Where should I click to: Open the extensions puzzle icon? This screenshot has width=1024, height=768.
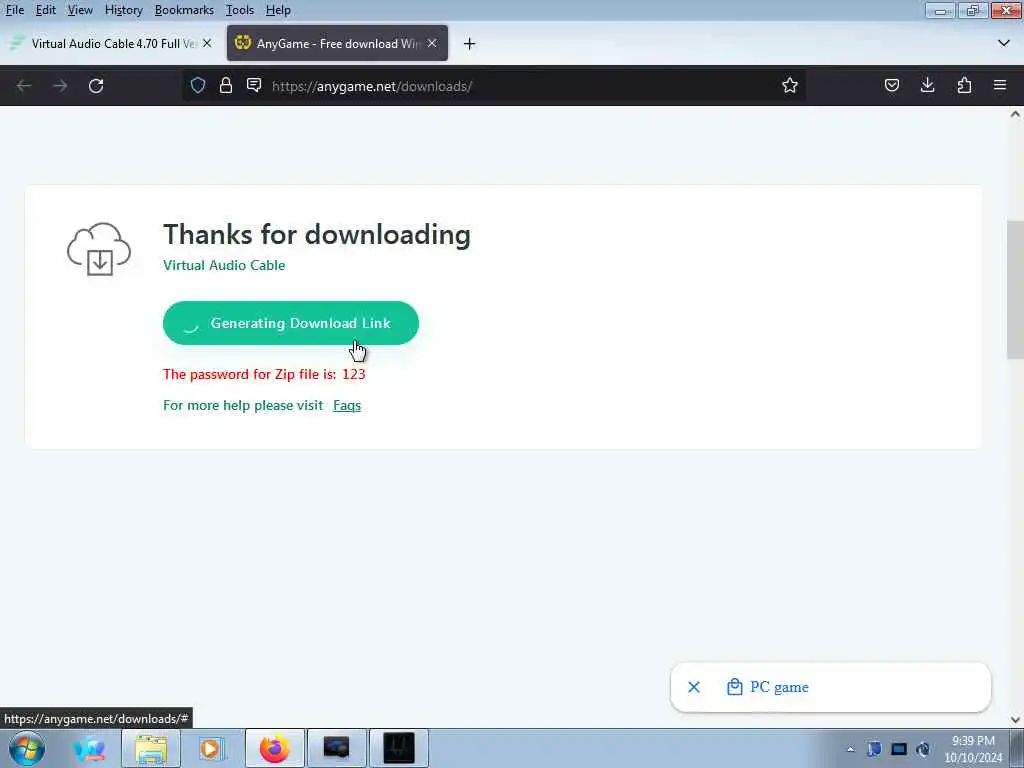coord(964,86)
